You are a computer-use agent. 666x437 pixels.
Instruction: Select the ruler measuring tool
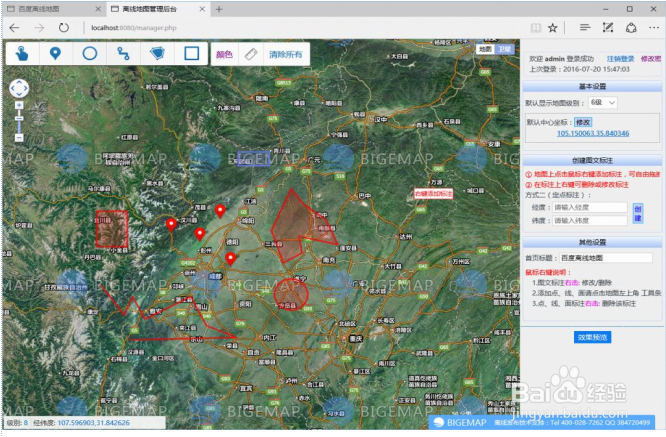coord(251,54)
